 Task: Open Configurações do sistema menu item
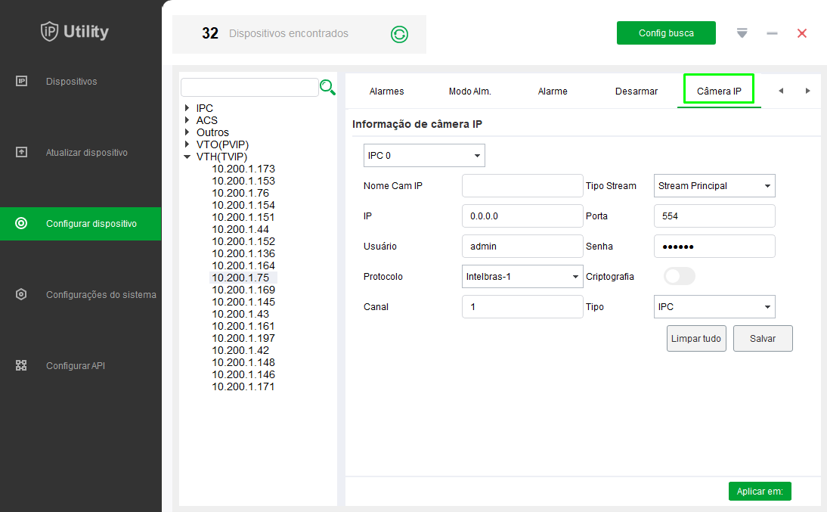(x=101, y=295)
